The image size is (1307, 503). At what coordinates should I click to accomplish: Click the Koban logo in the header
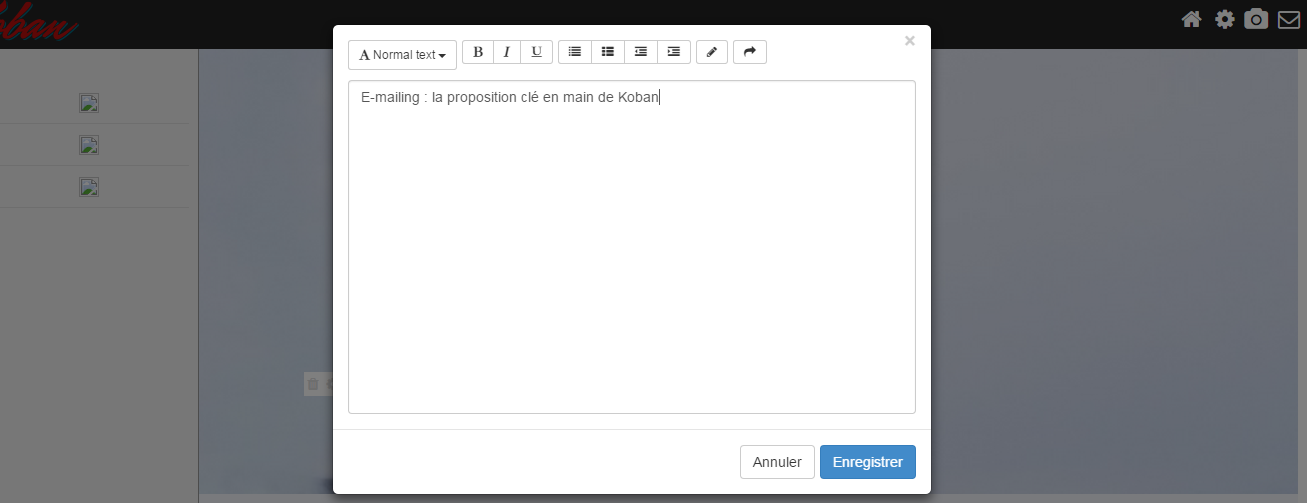[x=39, y=22]
